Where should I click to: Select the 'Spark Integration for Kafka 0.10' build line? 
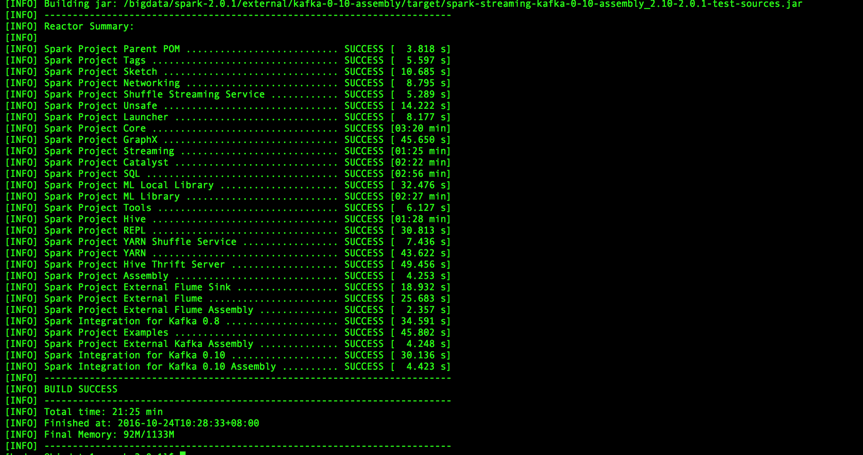tap(228, 355)
